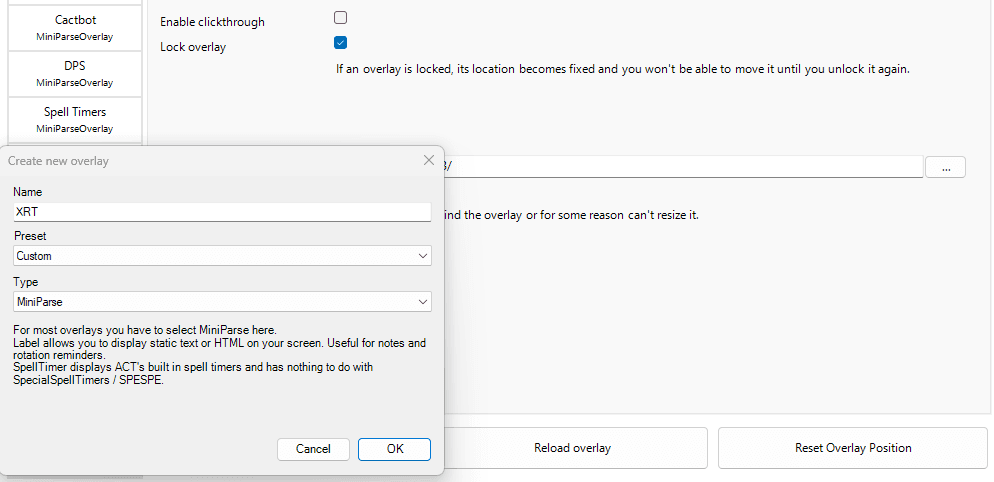Click the Name field containing XRT
Screen dimensions: 994x482
tap(222, 212)
